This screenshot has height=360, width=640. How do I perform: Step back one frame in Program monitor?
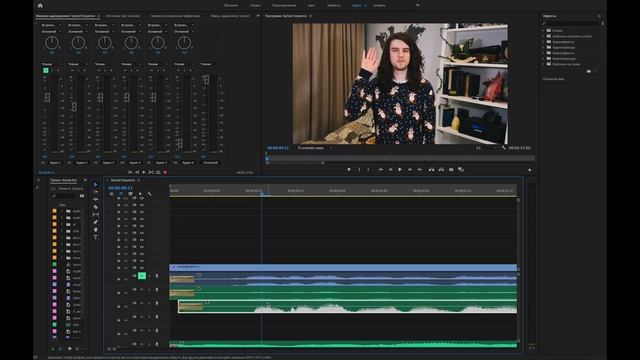coord(390,169)
